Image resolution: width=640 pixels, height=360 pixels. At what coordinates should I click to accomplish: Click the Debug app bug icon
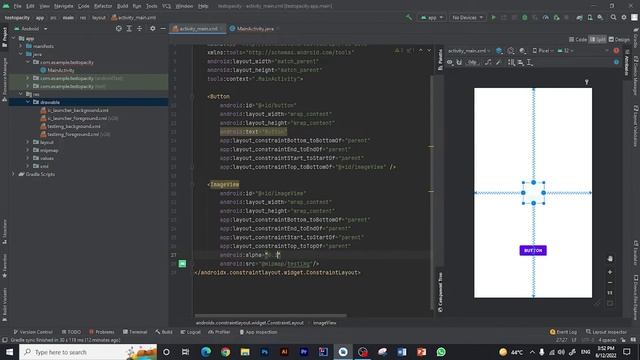coord(524,18)
